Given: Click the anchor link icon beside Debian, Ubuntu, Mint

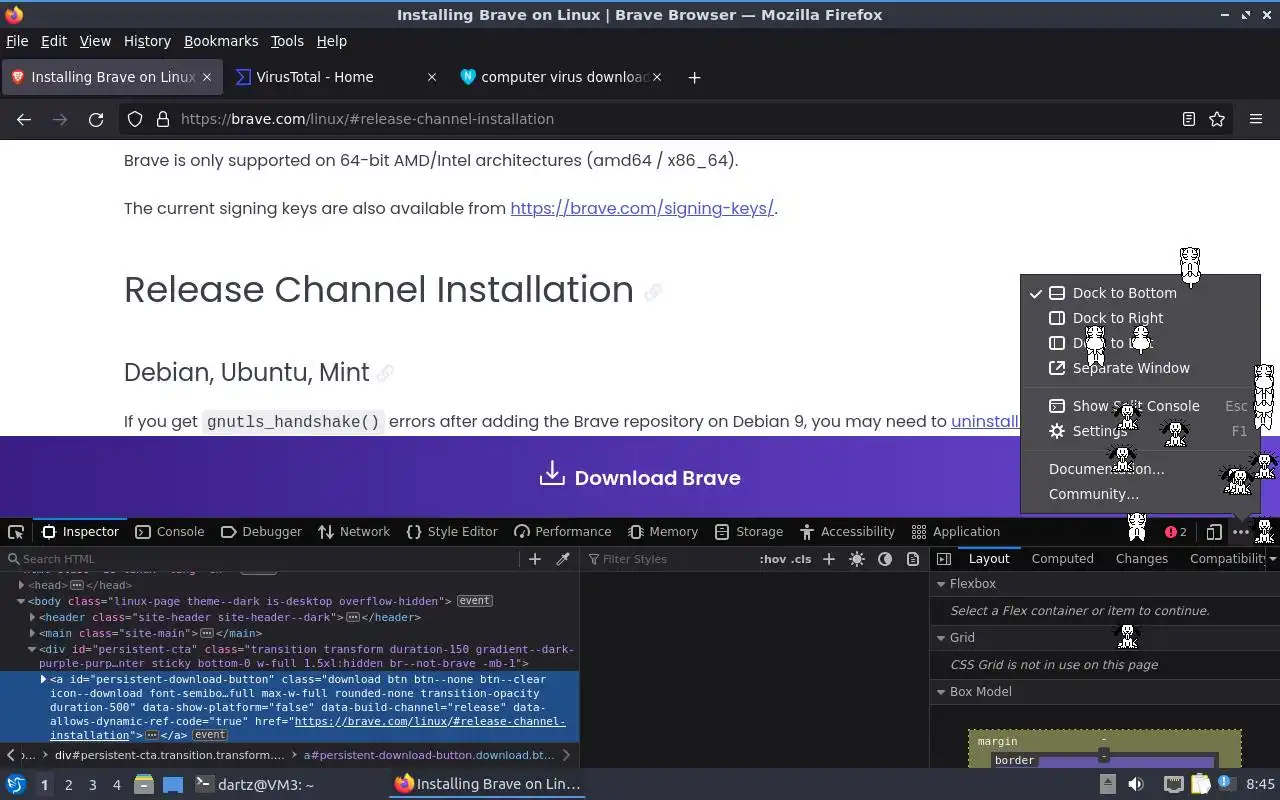Looking at the screenshot, I should click(x=385, y=373).
